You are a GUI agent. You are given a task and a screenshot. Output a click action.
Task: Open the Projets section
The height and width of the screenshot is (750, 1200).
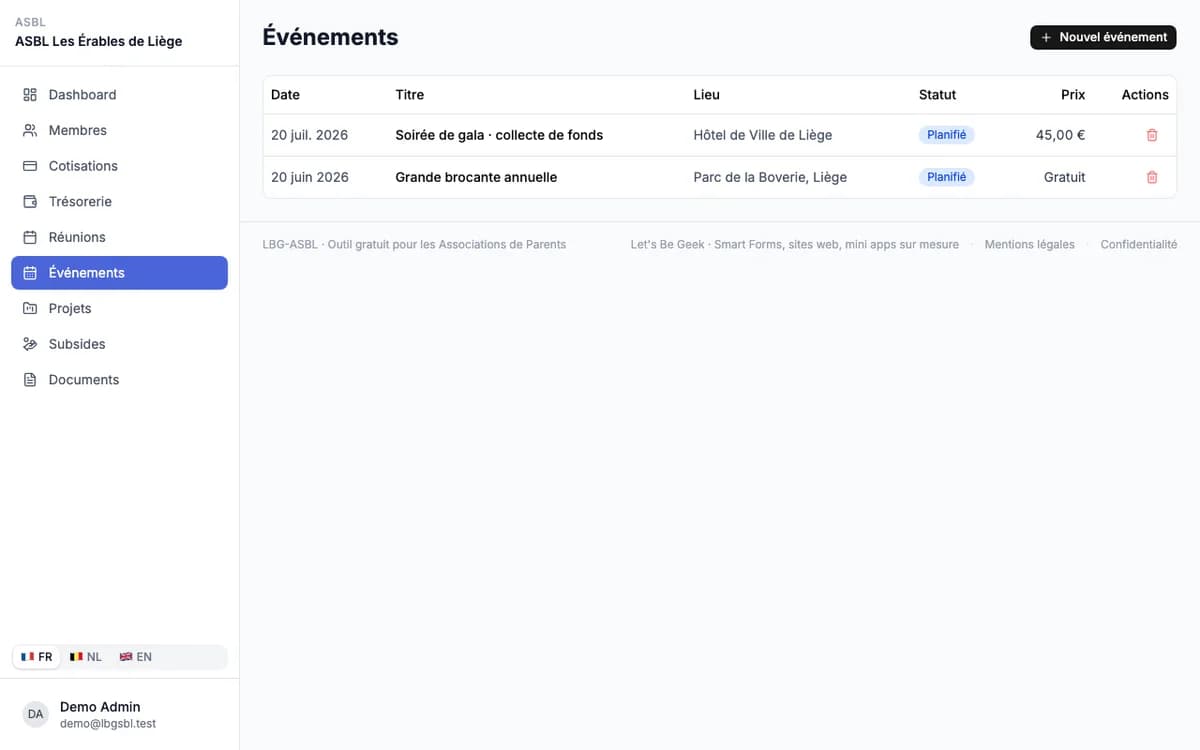pyautogui.click(x=119, y=308)
